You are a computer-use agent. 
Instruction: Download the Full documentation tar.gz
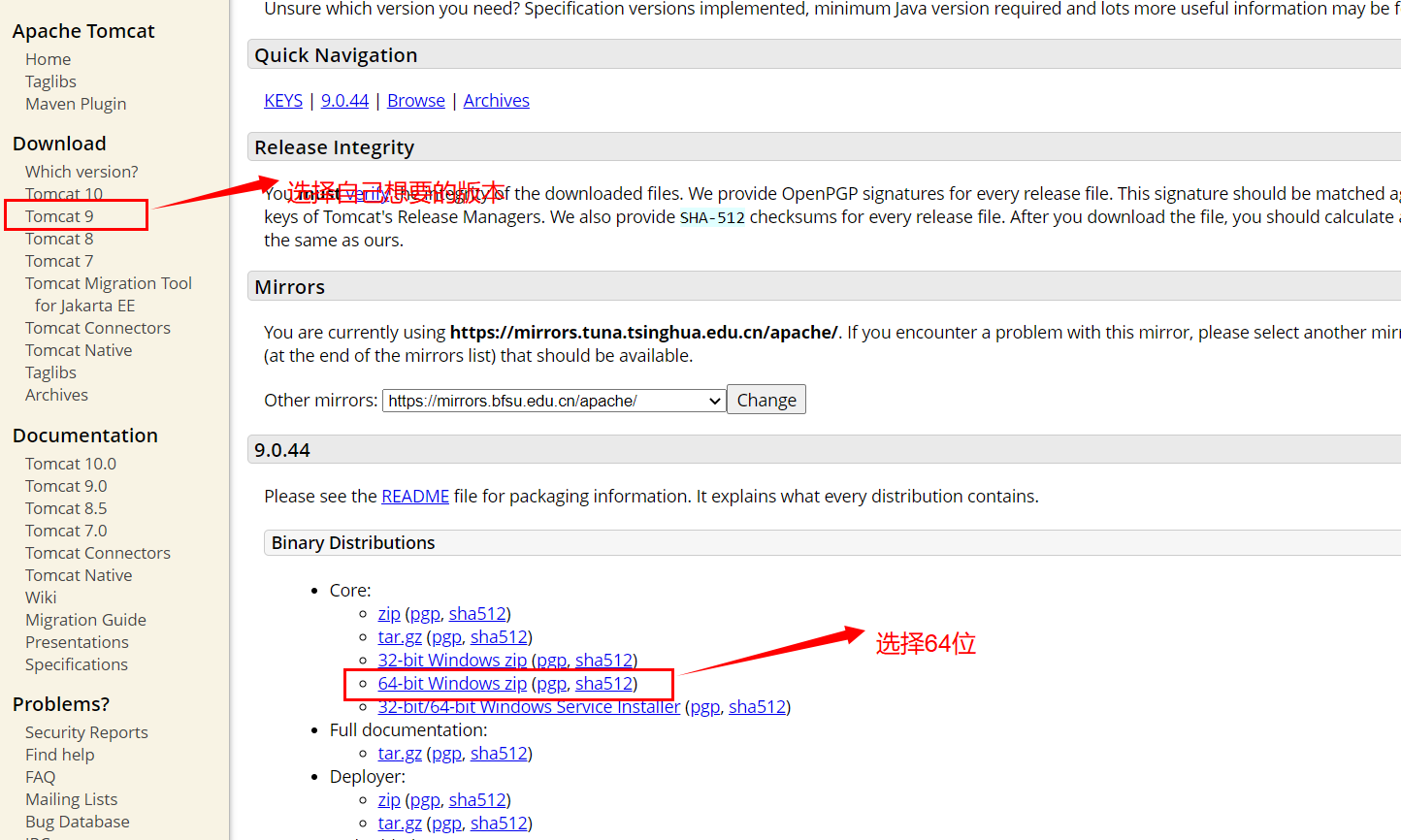(400, 754)
